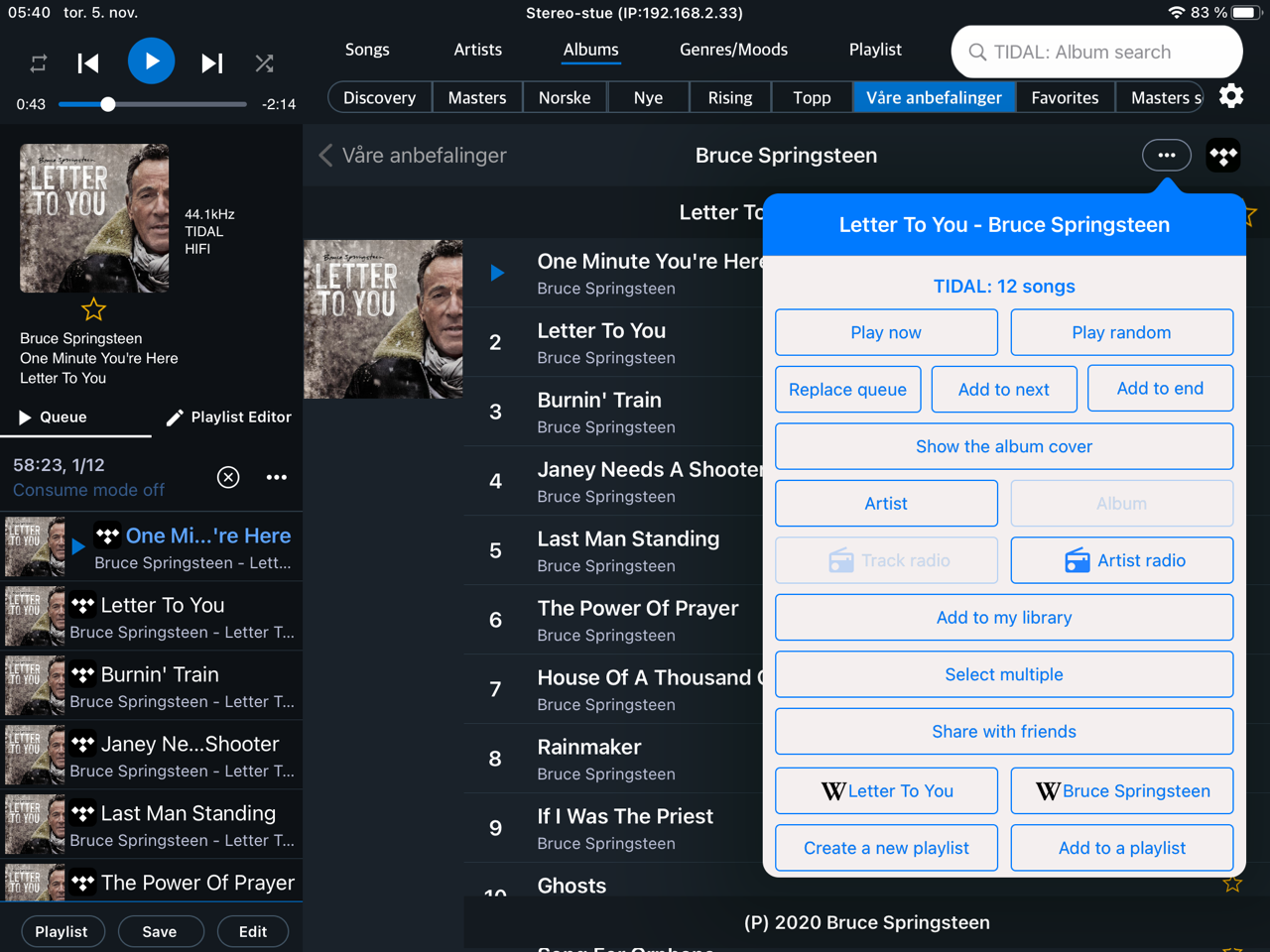The width and height of the screenshot is (1270, 952).
Task: Open the Playlist Editor
Action: tap(228, 417)
